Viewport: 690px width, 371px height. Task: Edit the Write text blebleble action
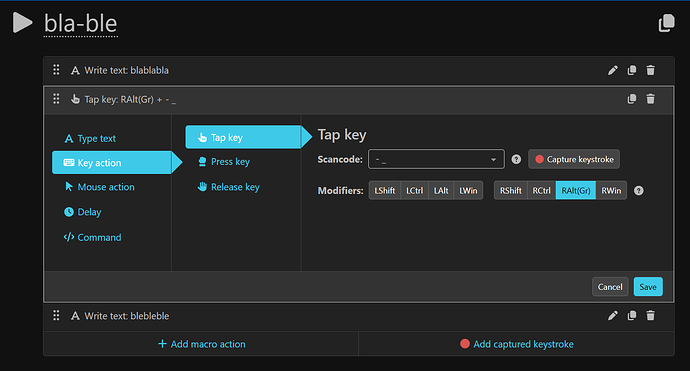(x=613, y=316)
